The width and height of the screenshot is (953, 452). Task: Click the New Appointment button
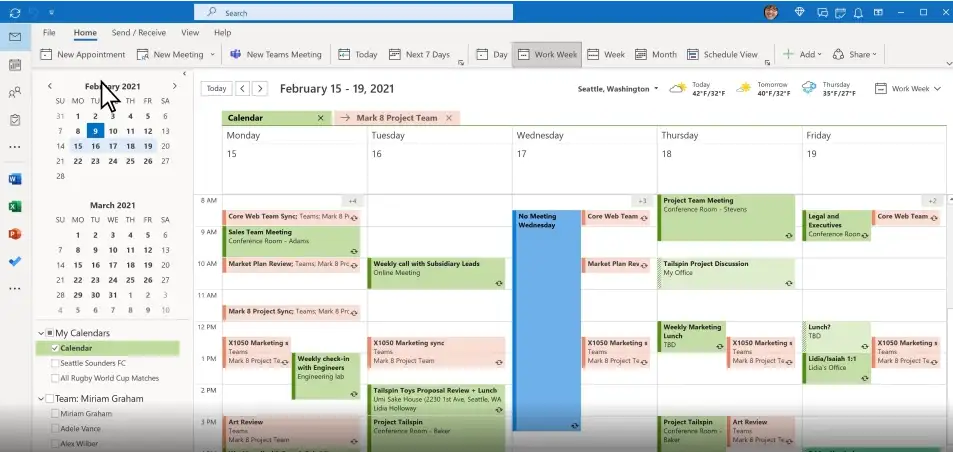[83, 55]
